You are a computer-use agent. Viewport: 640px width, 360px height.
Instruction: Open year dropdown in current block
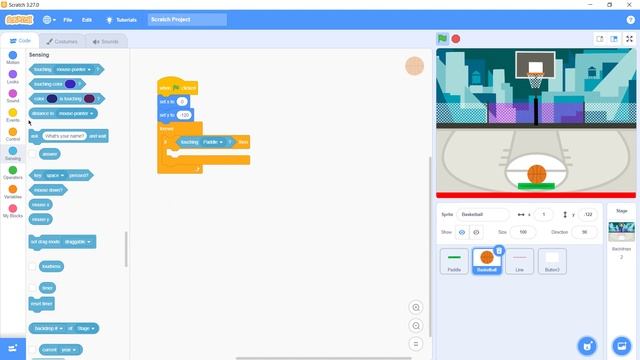click(69, 350)
